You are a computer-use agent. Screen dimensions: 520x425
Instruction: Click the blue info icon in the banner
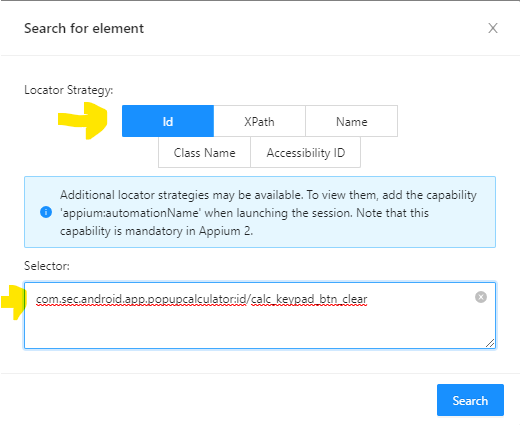click(x=46, y=212)
